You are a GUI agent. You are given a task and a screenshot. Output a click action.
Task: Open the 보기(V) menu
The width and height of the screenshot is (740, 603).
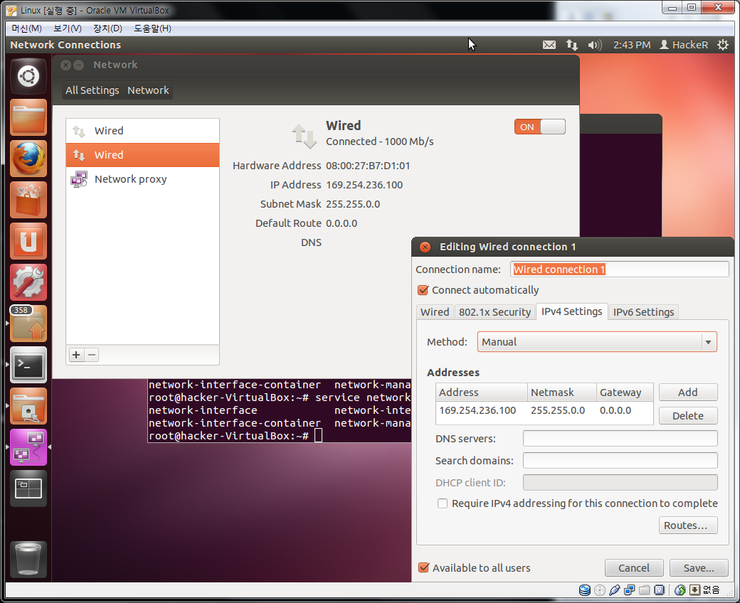(x=67, y=29)
